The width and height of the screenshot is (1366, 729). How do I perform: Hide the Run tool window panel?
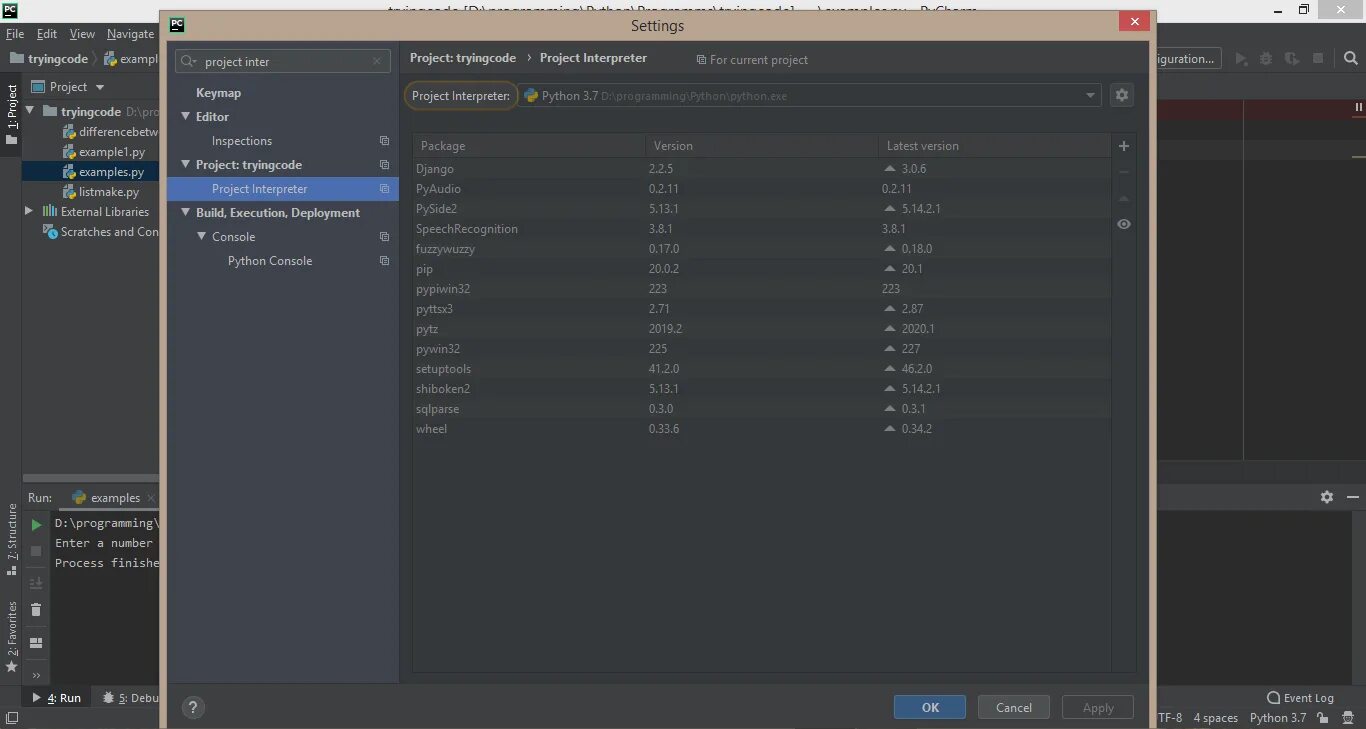(1353, 497)
